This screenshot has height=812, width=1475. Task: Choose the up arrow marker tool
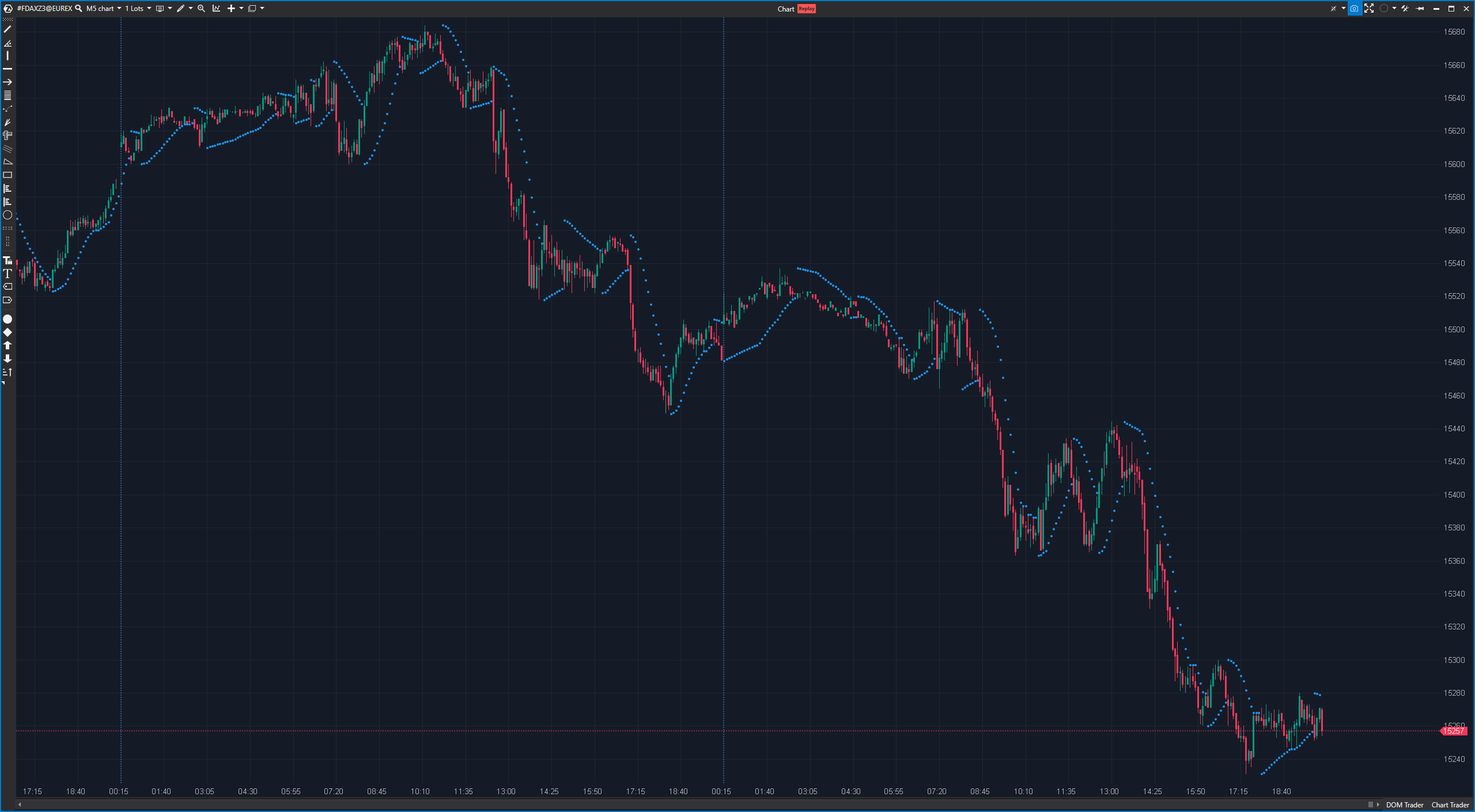7,346
